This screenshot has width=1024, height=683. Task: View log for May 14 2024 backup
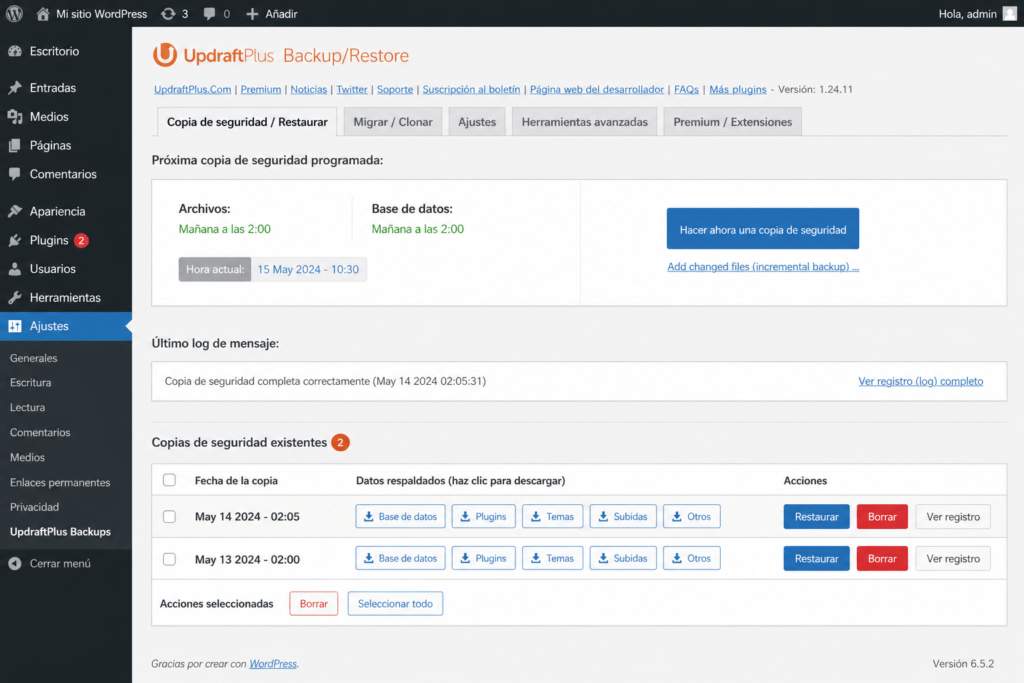[953, 516]
